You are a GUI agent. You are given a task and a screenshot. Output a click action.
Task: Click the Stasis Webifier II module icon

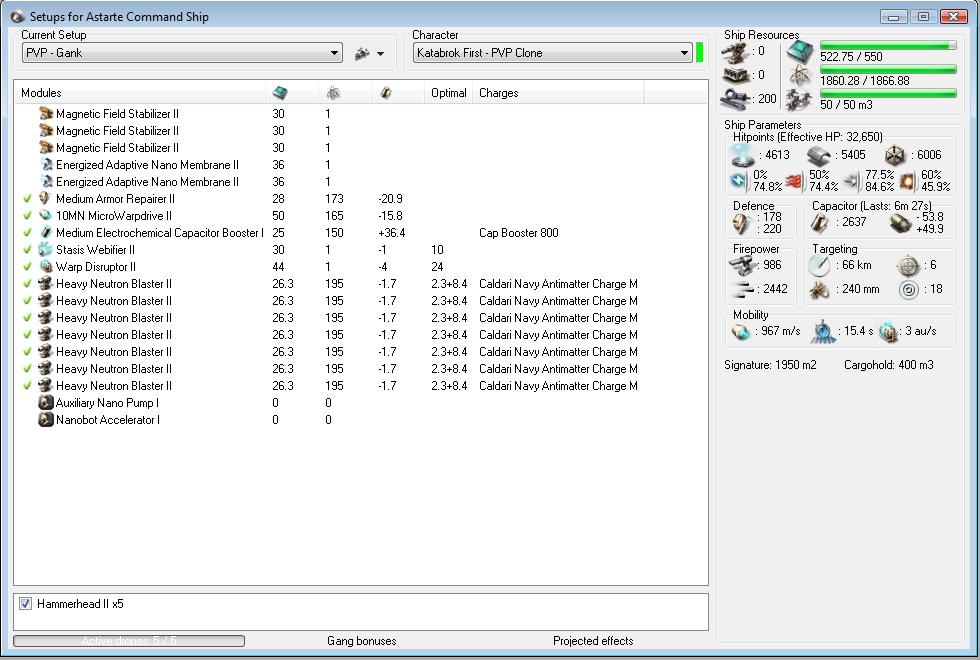45,249
